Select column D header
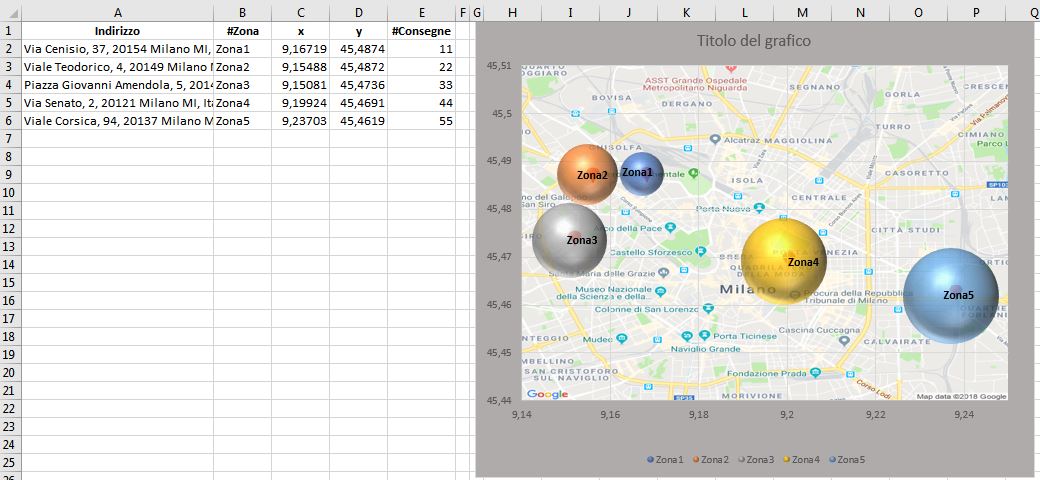Viewport: 1040px width, 480px height. 358,12
